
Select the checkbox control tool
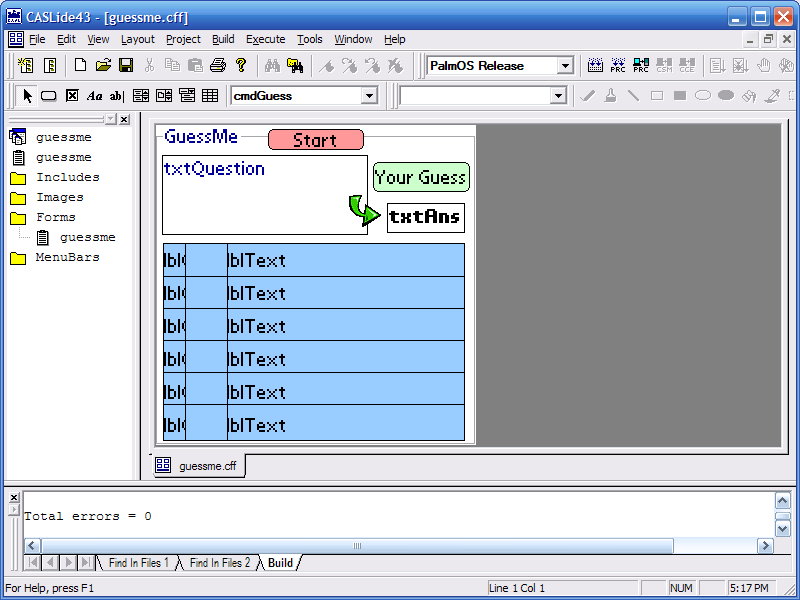pyautogui.click(x=72, y=96)
